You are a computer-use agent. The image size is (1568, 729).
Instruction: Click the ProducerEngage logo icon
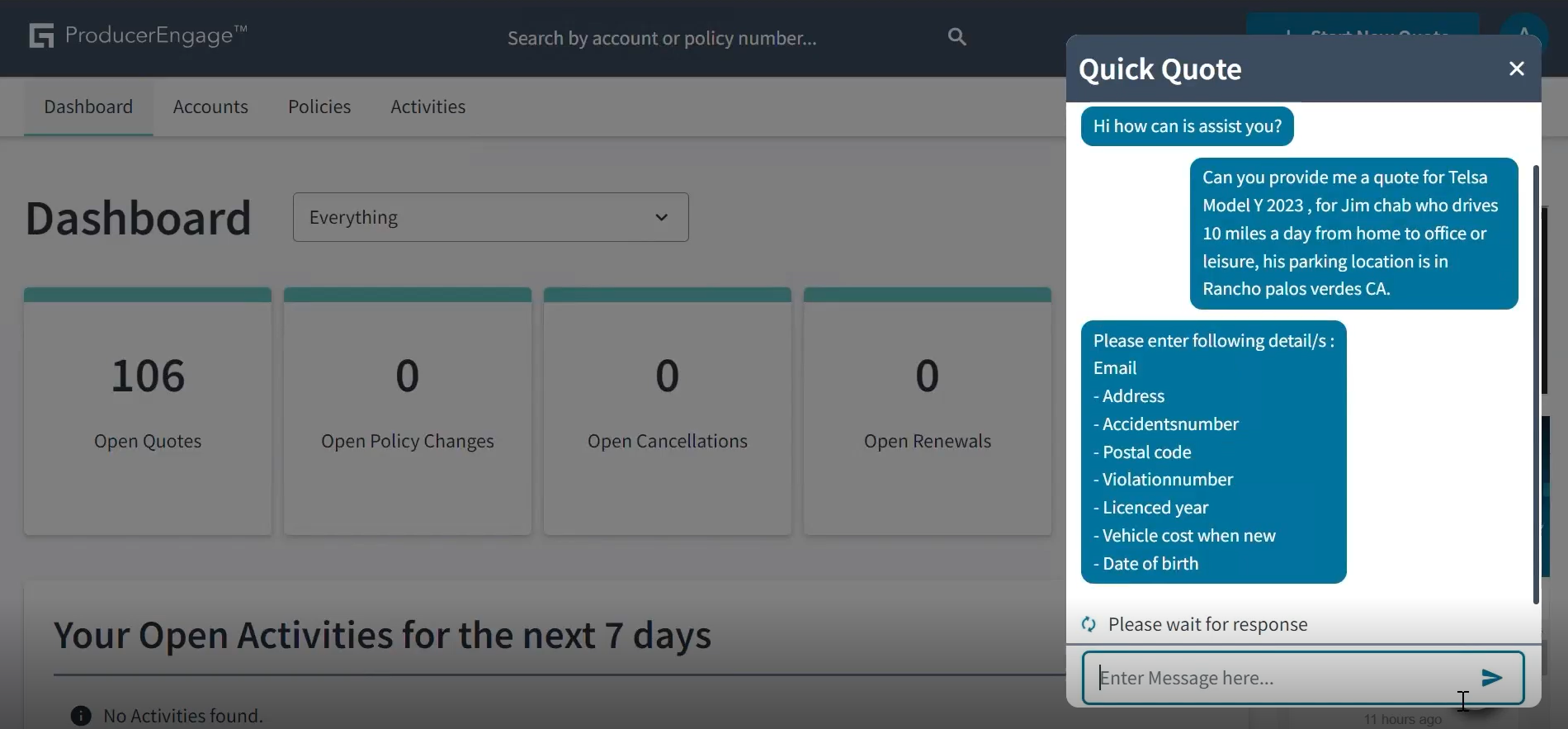[x=41, y=36]
